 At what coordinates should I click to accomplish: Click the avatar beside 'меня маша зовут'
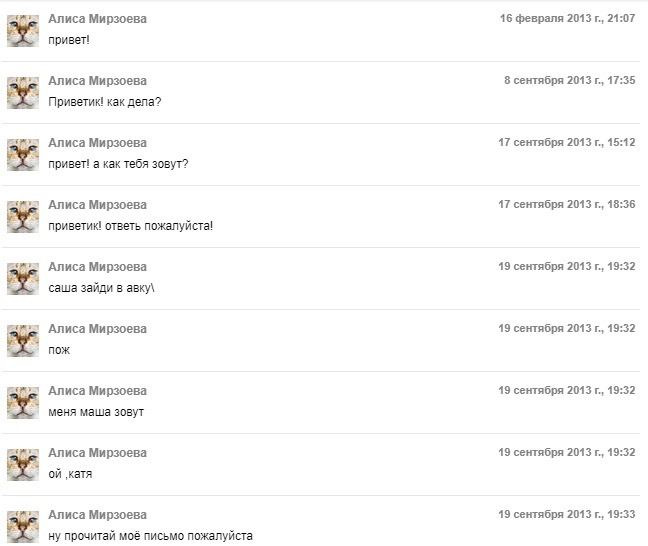(23, 403)
